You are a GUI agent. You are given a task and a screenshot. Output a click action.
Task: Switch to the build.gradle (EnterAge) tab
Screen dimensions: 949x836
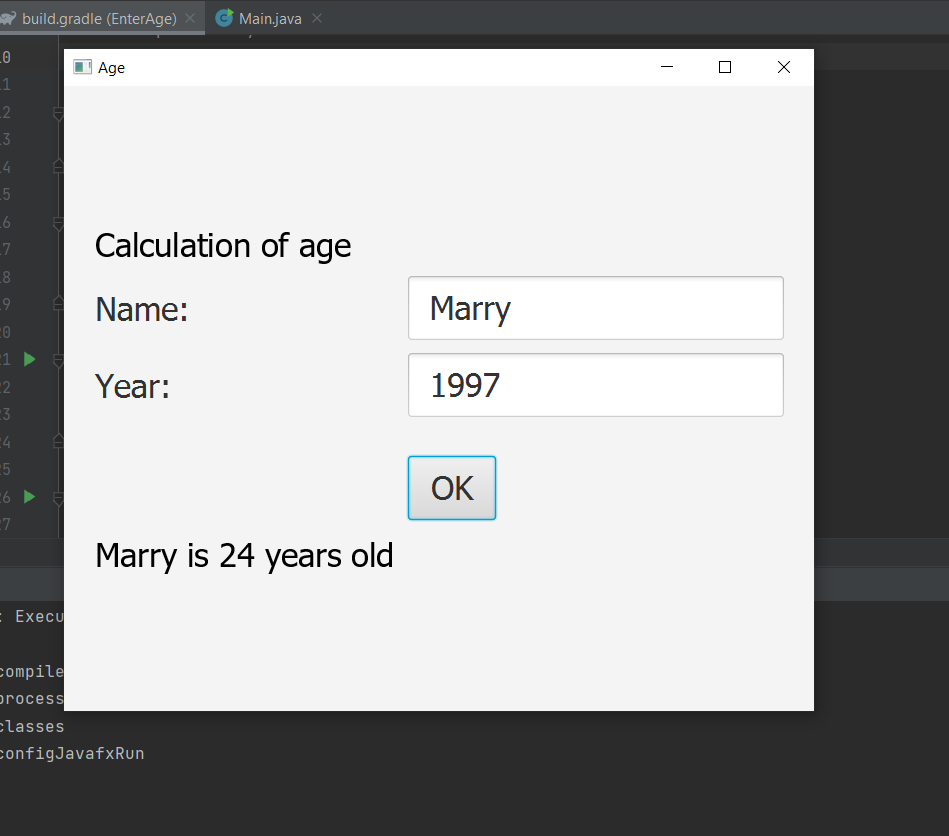pyautogui.click(x=99, y=19)
